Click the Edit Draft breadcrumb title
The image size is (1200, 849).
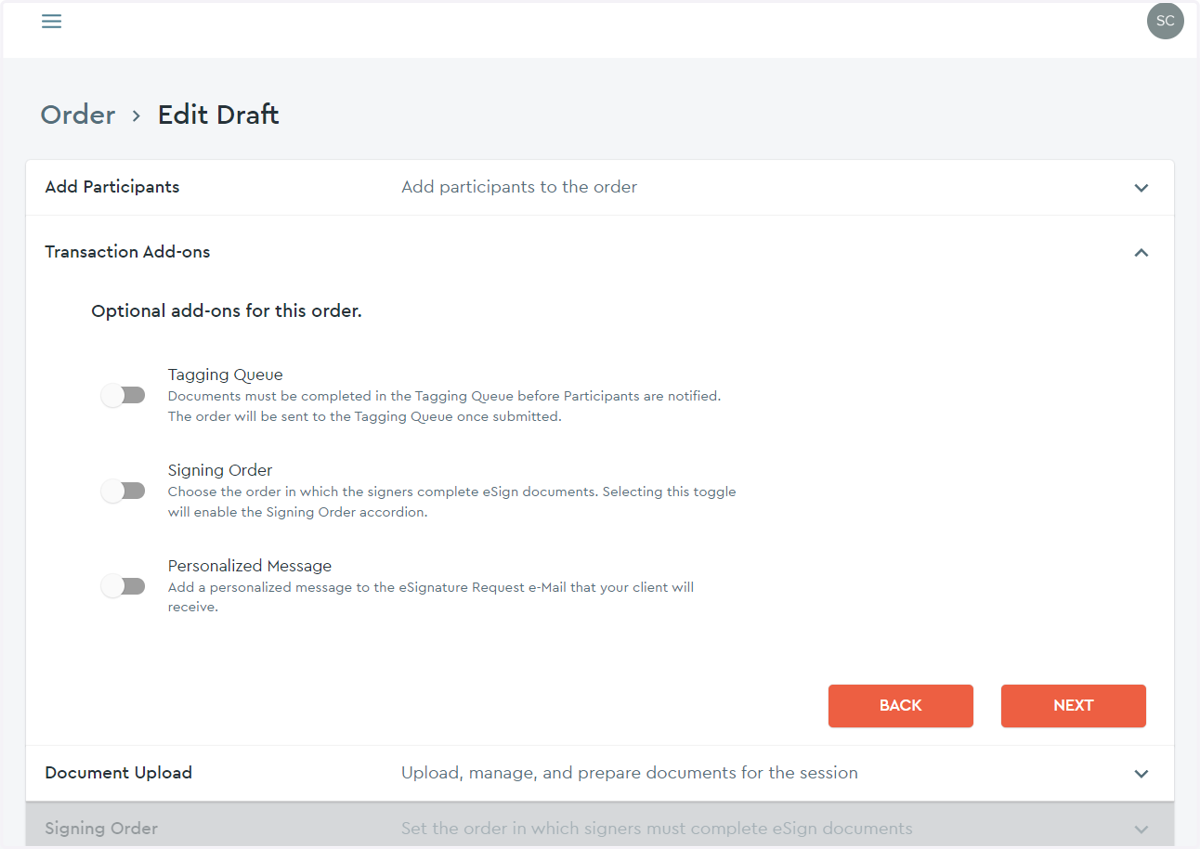click(218, 115)
